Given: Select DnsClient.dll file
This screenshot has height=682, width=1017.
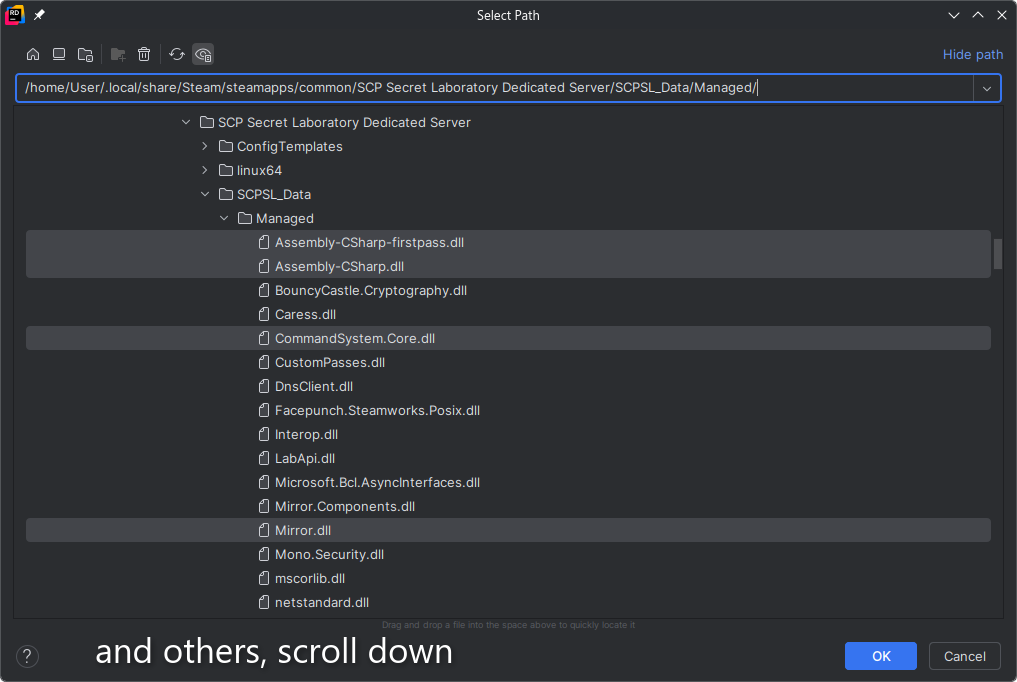Looking at the screenshot, I should 508,386.
